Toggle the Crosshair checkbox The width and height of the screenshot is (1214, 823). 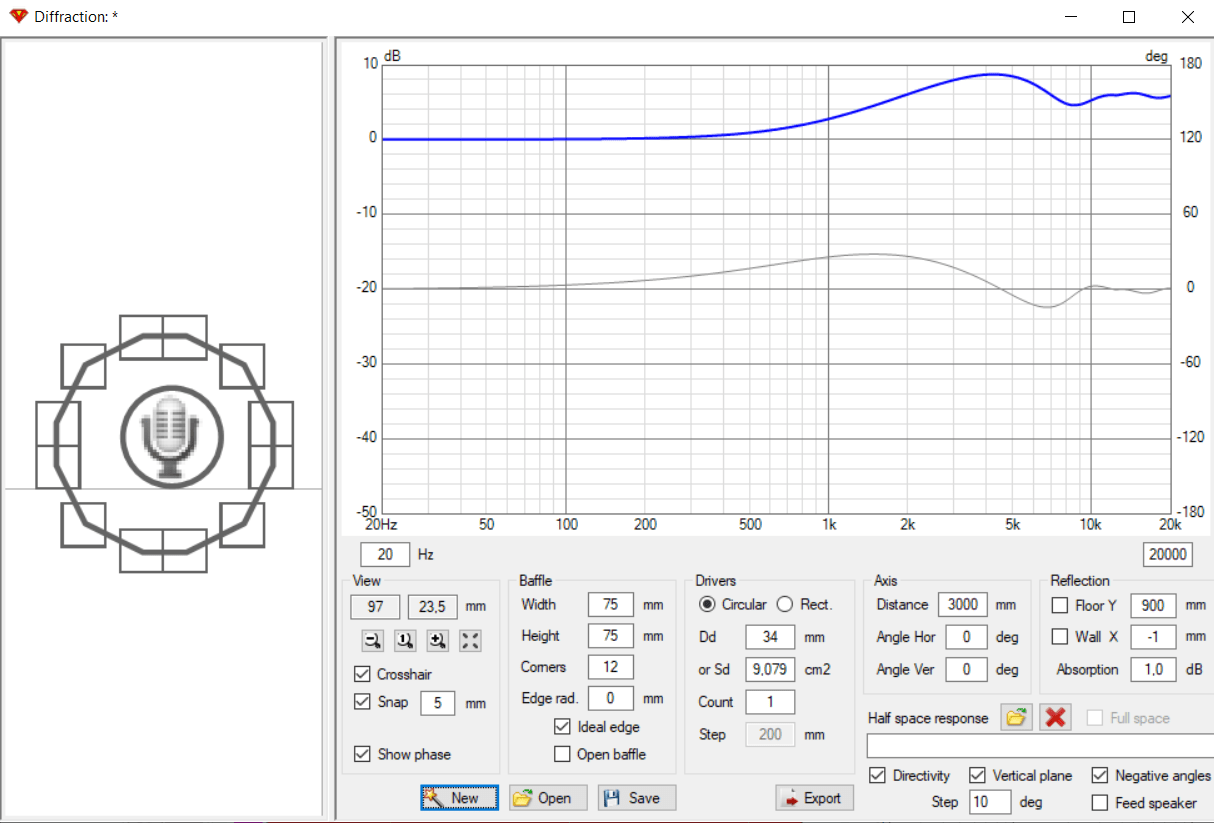pyautogui.click(x=362, y=674)
